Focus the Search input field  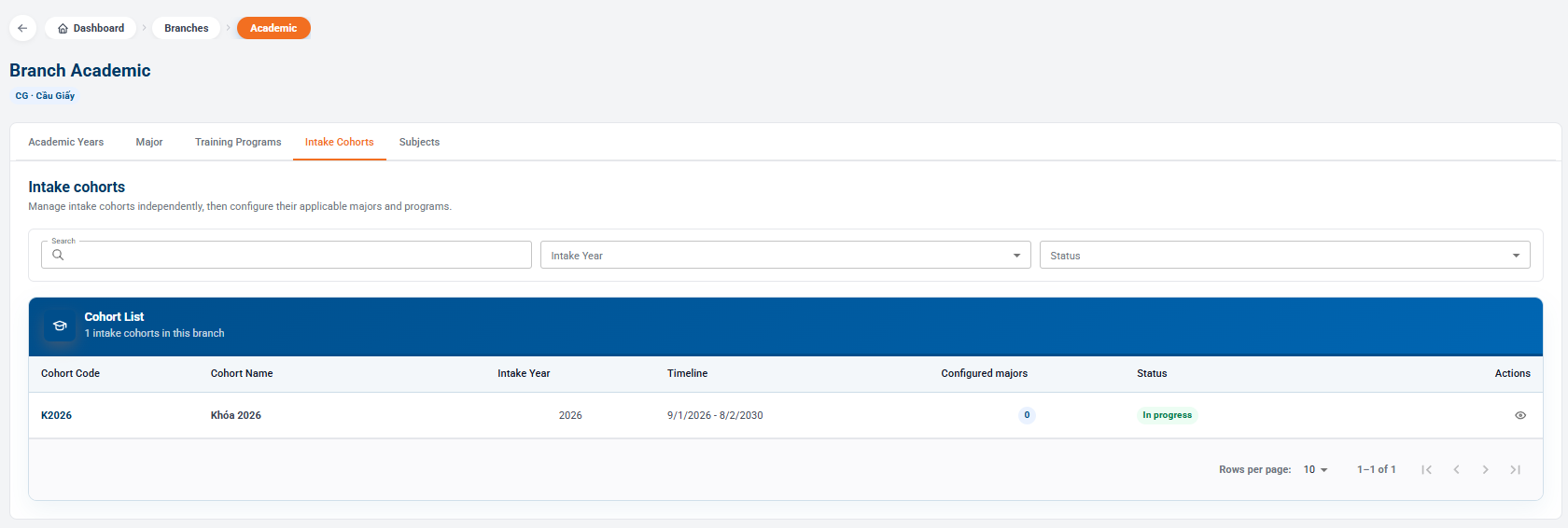[x=287, y=255]
